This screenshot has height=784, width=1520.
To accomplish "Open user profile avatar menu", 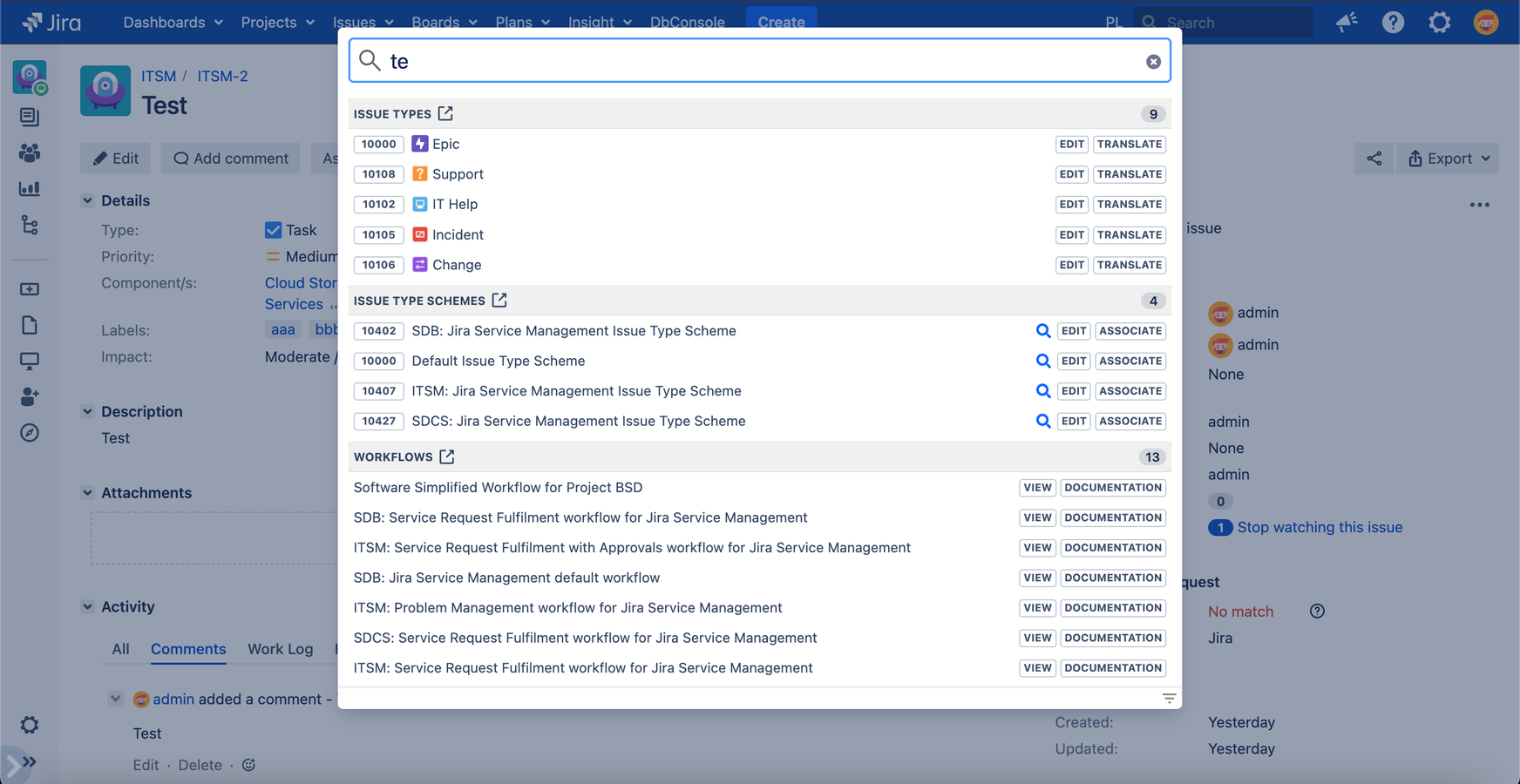I will [x=1486, y=22].
